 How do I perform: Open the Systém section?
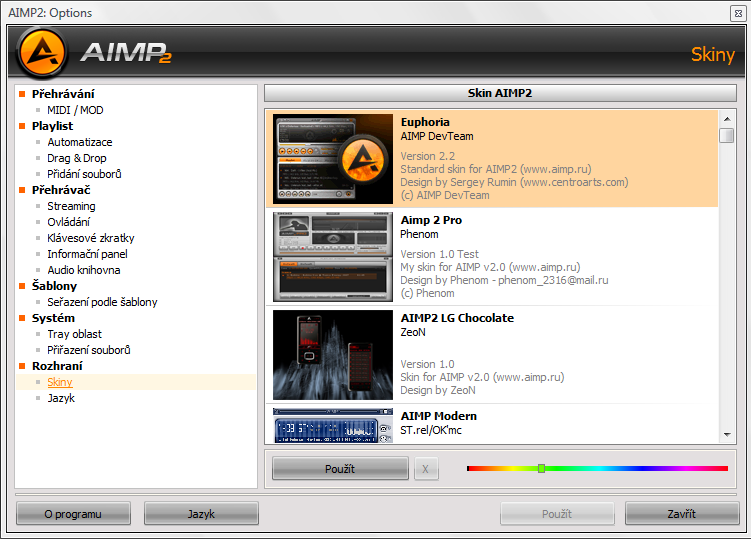[x=53, y=318]
